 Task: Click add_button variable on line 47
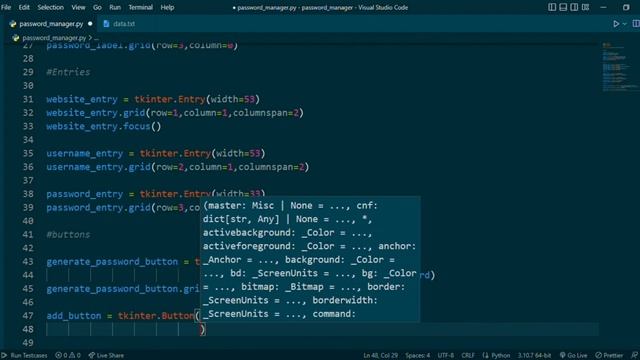73,316
